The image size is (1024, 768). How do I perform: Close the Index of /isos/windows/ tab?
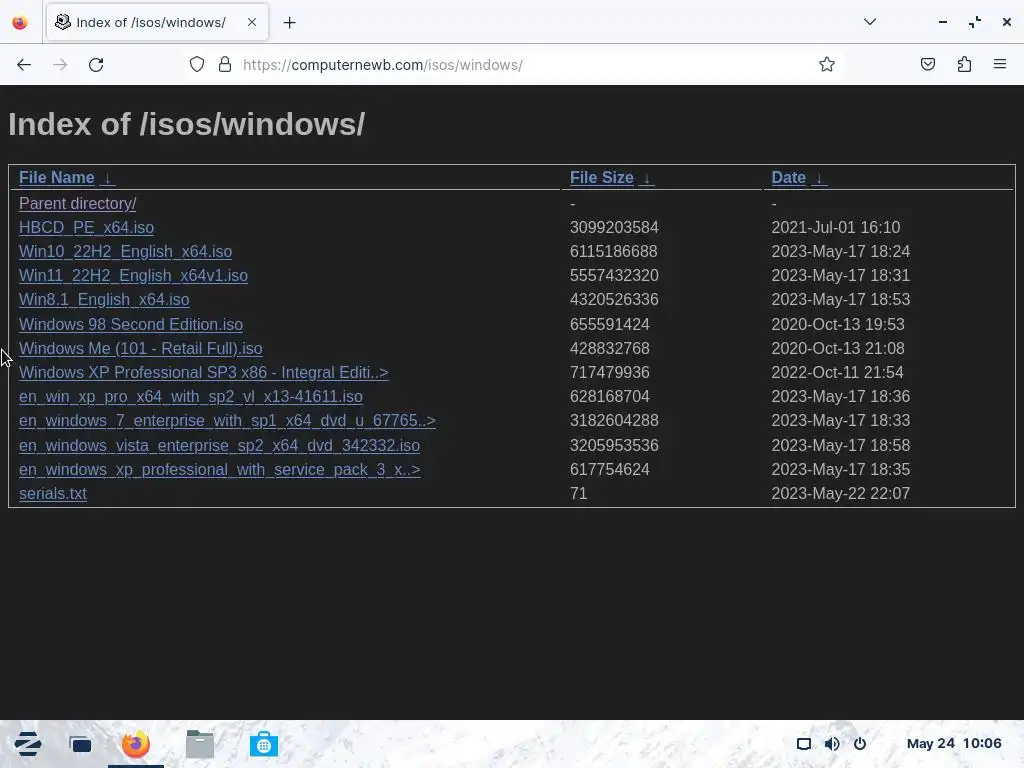click(x=252, y=22)
